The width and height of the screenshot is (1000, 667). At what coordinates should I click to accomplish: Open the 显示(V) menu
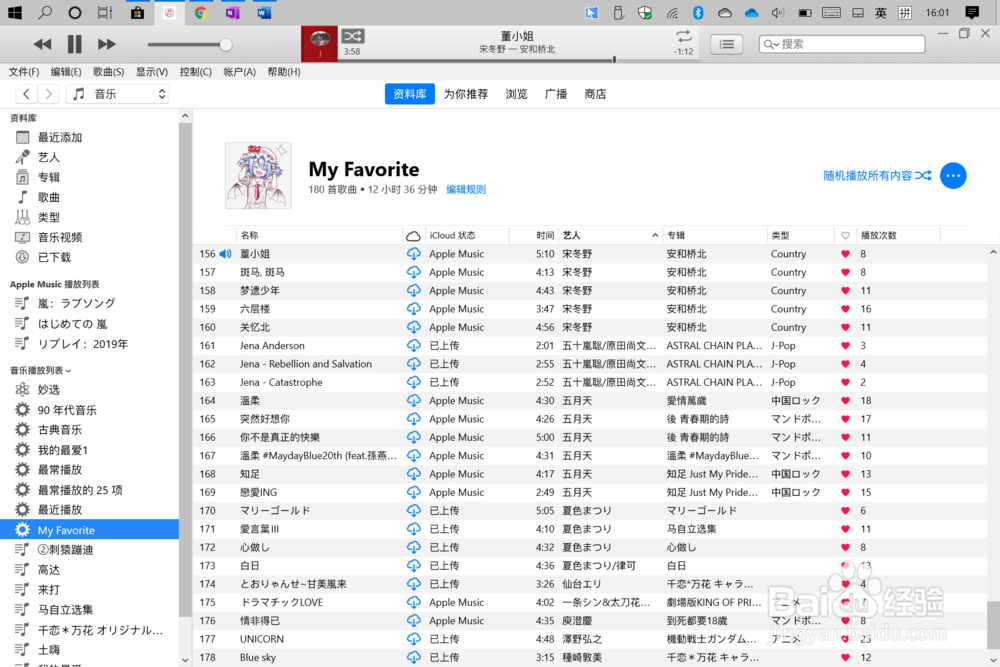click(152, 71)
